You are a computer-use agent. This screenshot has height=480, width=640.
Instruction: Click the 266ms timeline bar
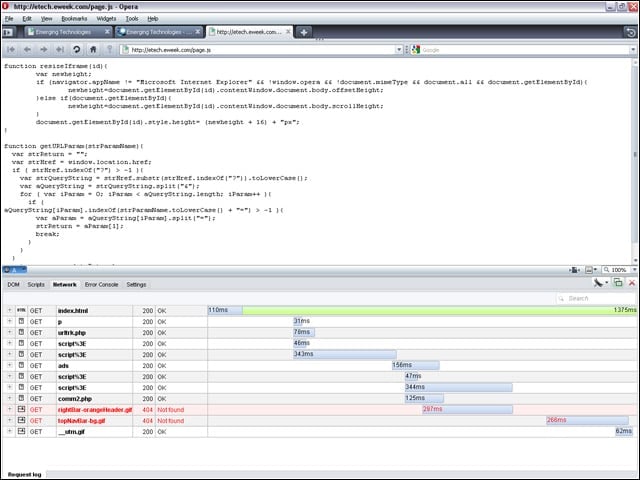587,420
